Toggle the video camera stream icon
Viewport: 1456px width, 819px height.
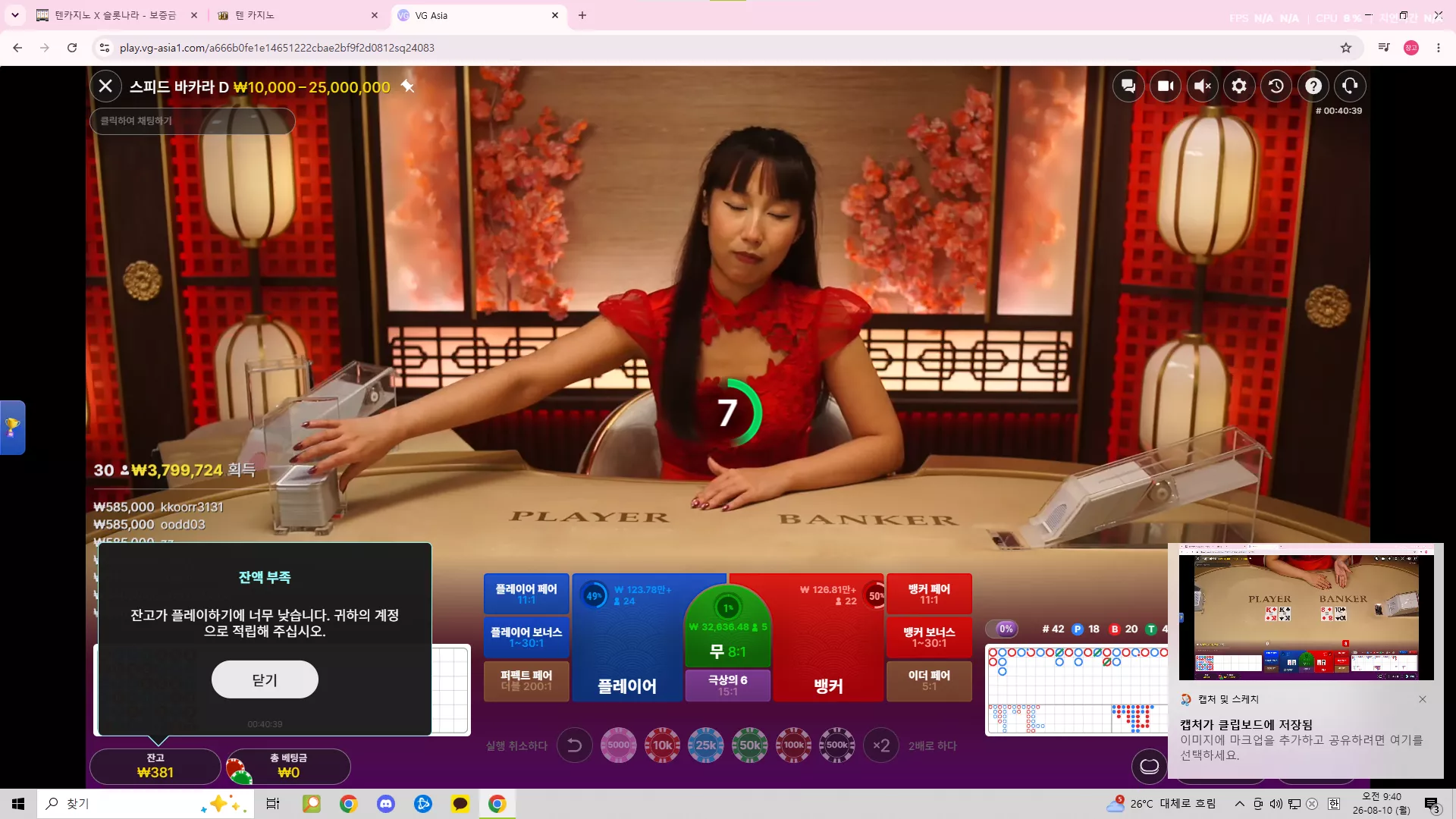pos(1166,86)
